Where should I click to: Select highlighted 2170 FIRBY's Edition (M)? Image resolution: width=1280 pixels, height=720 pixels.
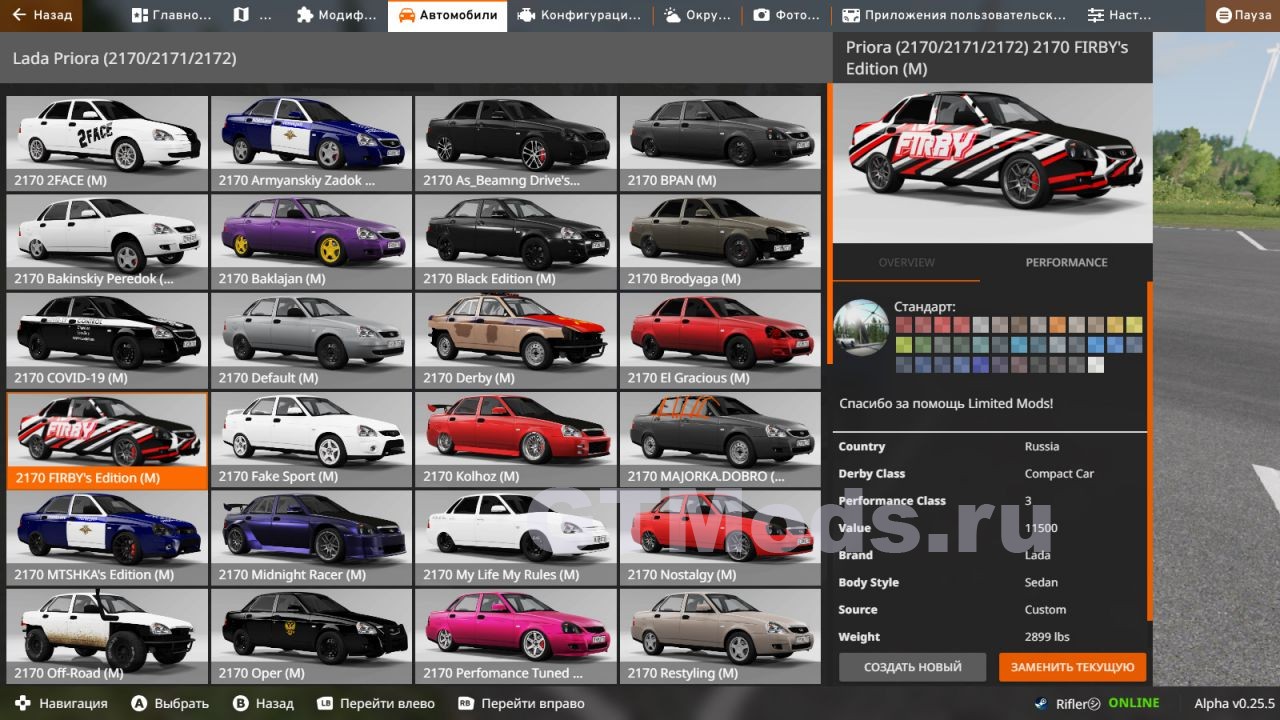(107, 440)
